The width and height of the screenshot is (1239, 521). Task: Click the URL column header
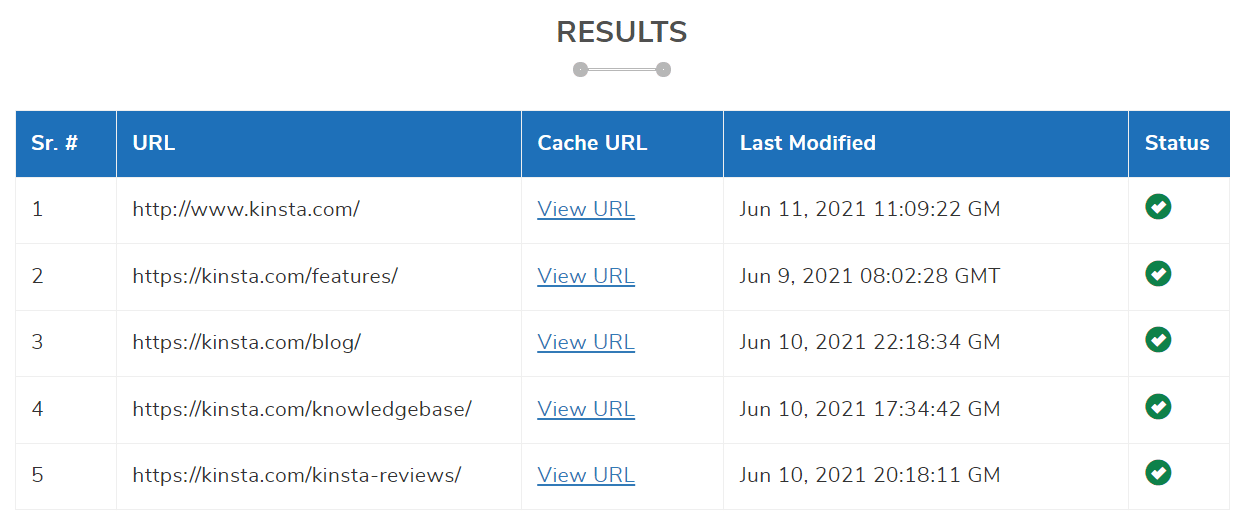point(154,143)
